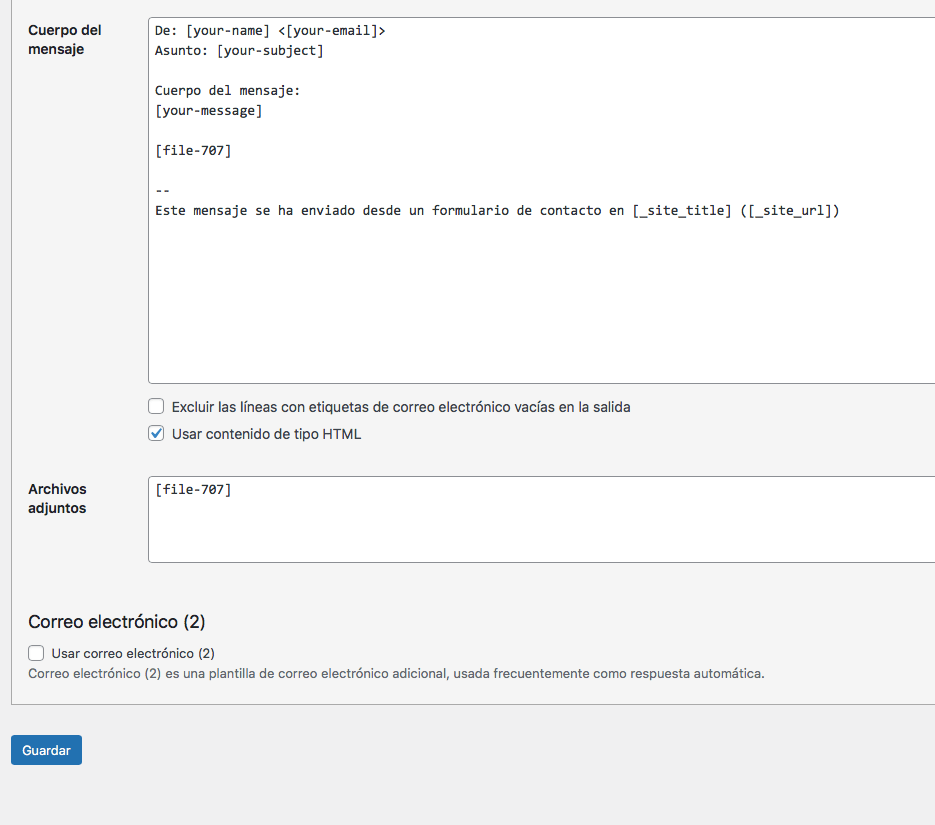The width and height of the screenshot is (935, 825).
Task: Click the Guardar button
Action: pyautogui.click(x=47, y=750)
